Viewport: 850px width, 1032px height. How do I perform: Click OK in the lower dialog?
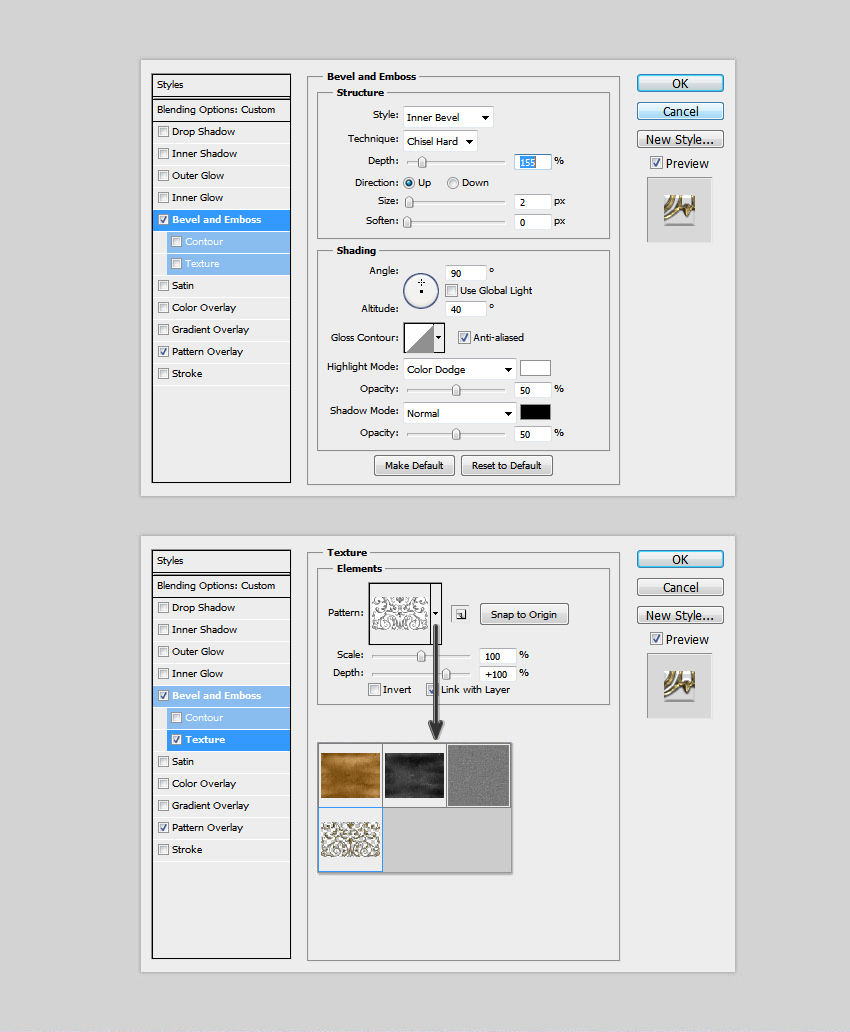pos(680,559)
